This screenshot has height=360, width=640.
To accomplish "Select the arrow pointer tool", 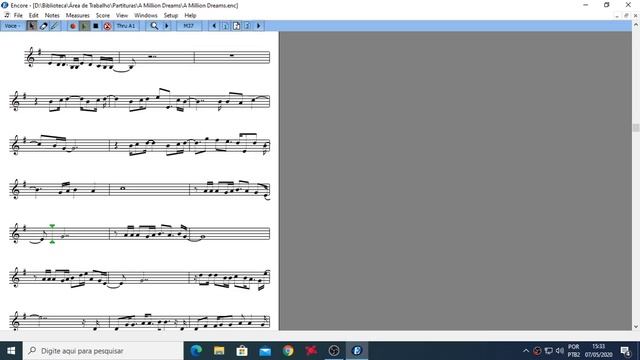I will [31, 26].
